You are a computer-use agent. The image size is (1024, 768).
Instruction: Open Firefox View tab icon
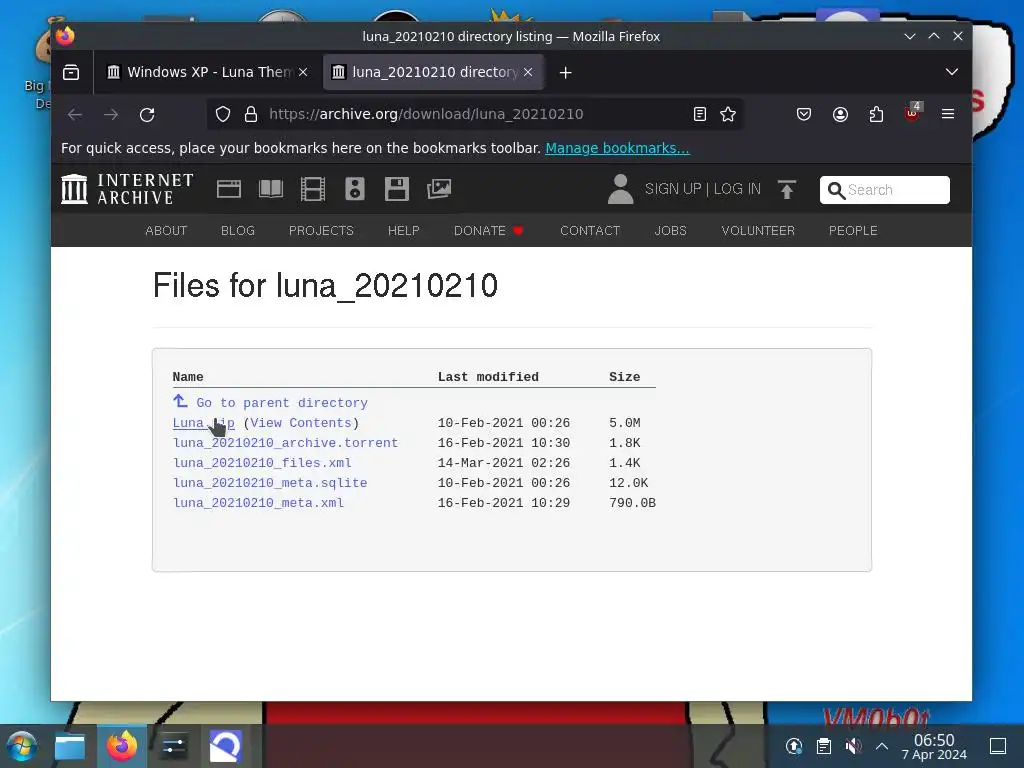(x=71, y=72)
